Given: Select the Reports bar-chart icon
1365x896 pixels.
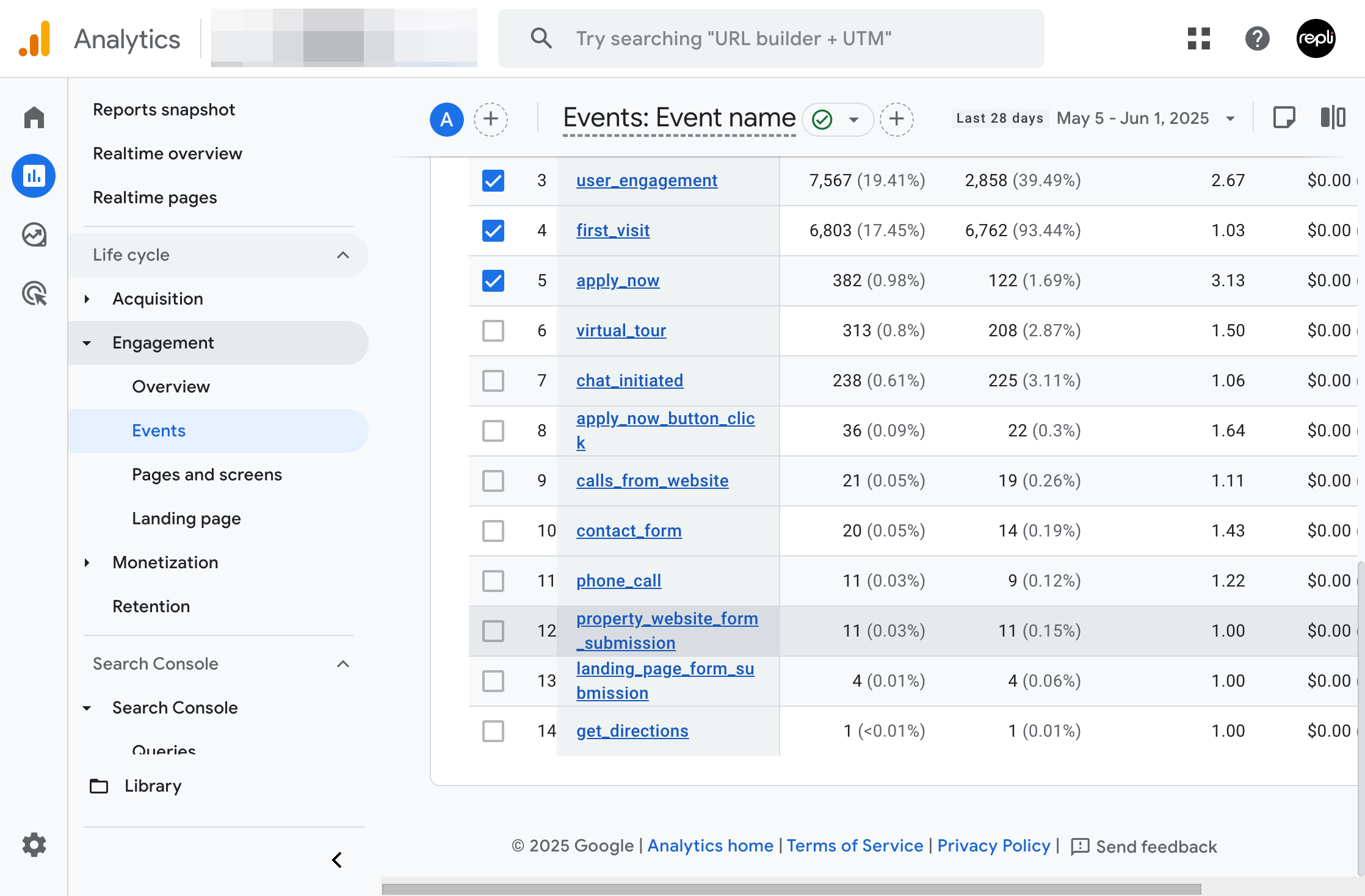Looking at the screenshot, I should click(x=34, y=176).
